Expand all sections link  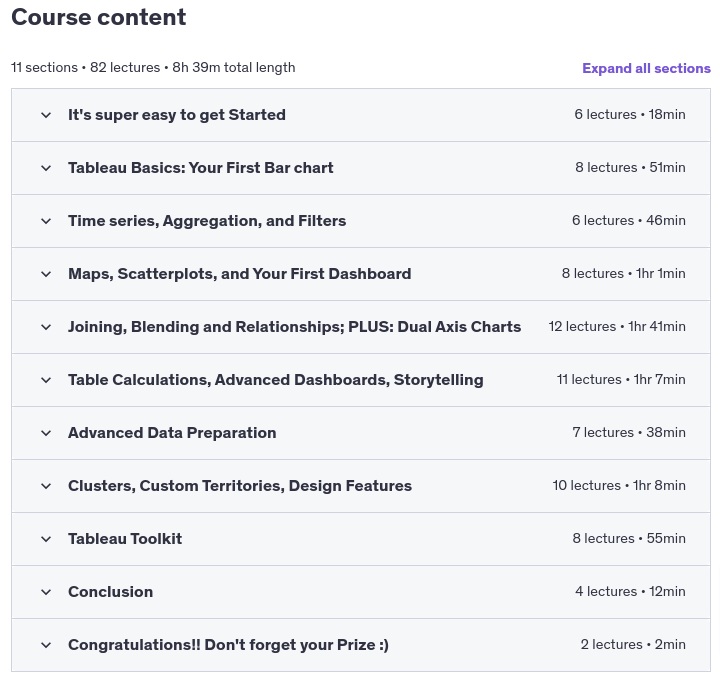point(646,68)
